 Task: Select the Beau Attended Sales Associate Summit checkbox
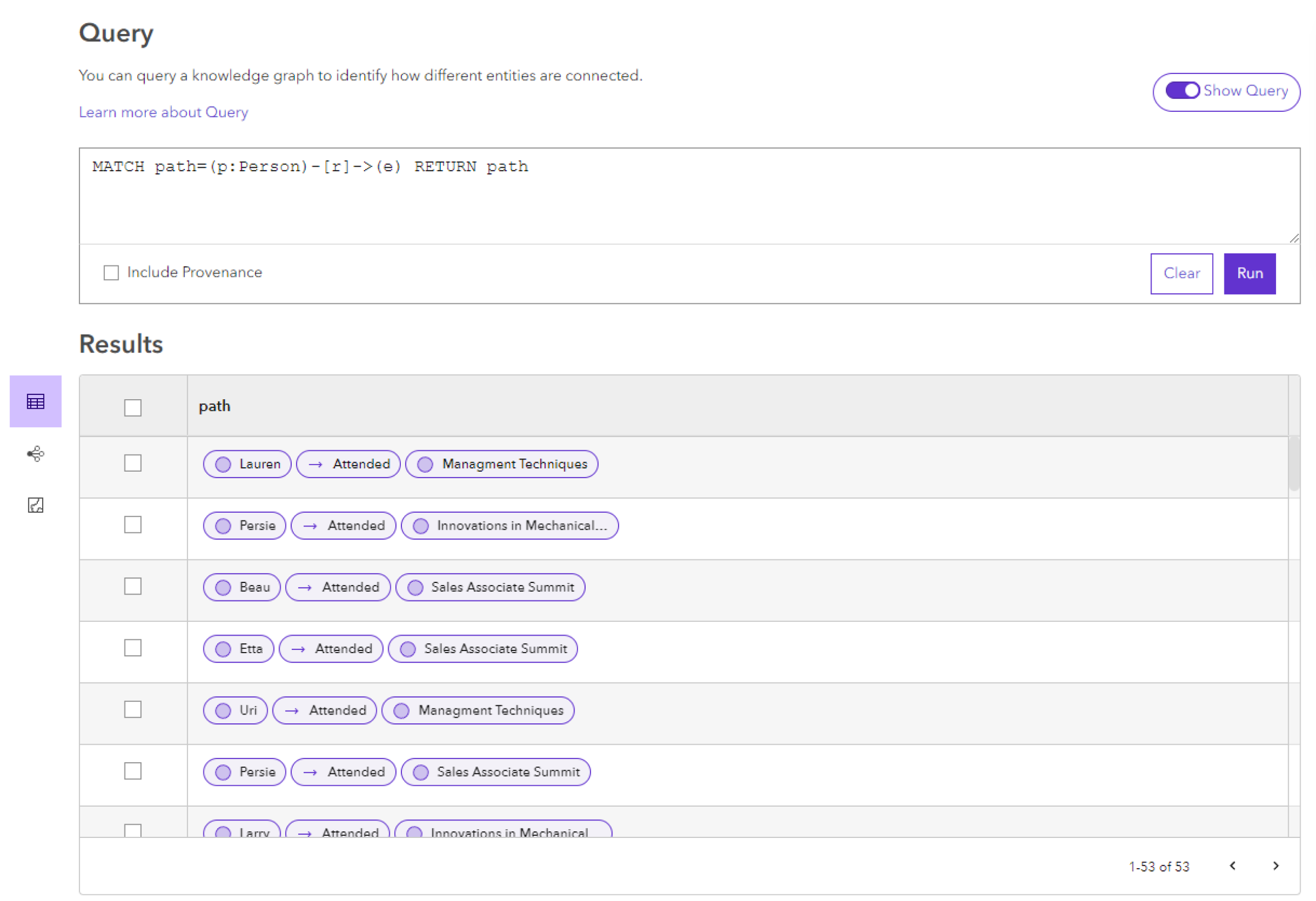click(x=132, y=587)
